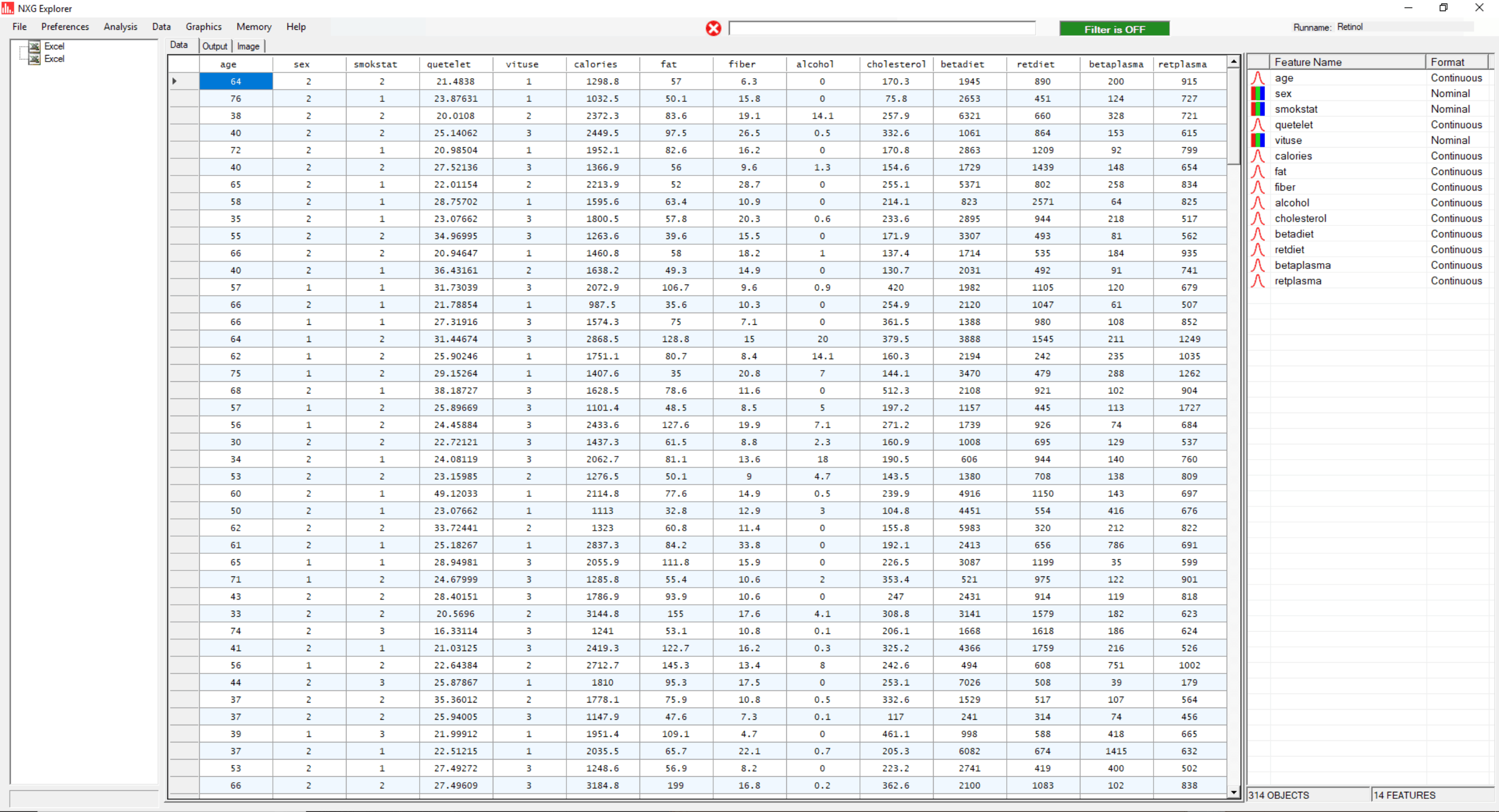Switch to the Image tab
Image resolution: width=1499 pixels, height=812 pixels.
click(249, 46)
